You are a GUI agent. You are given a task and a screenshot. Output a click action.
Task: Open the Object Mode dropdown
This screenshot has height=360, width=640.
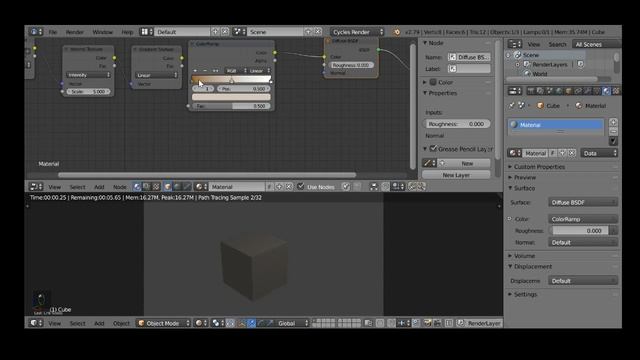(163, 323)
